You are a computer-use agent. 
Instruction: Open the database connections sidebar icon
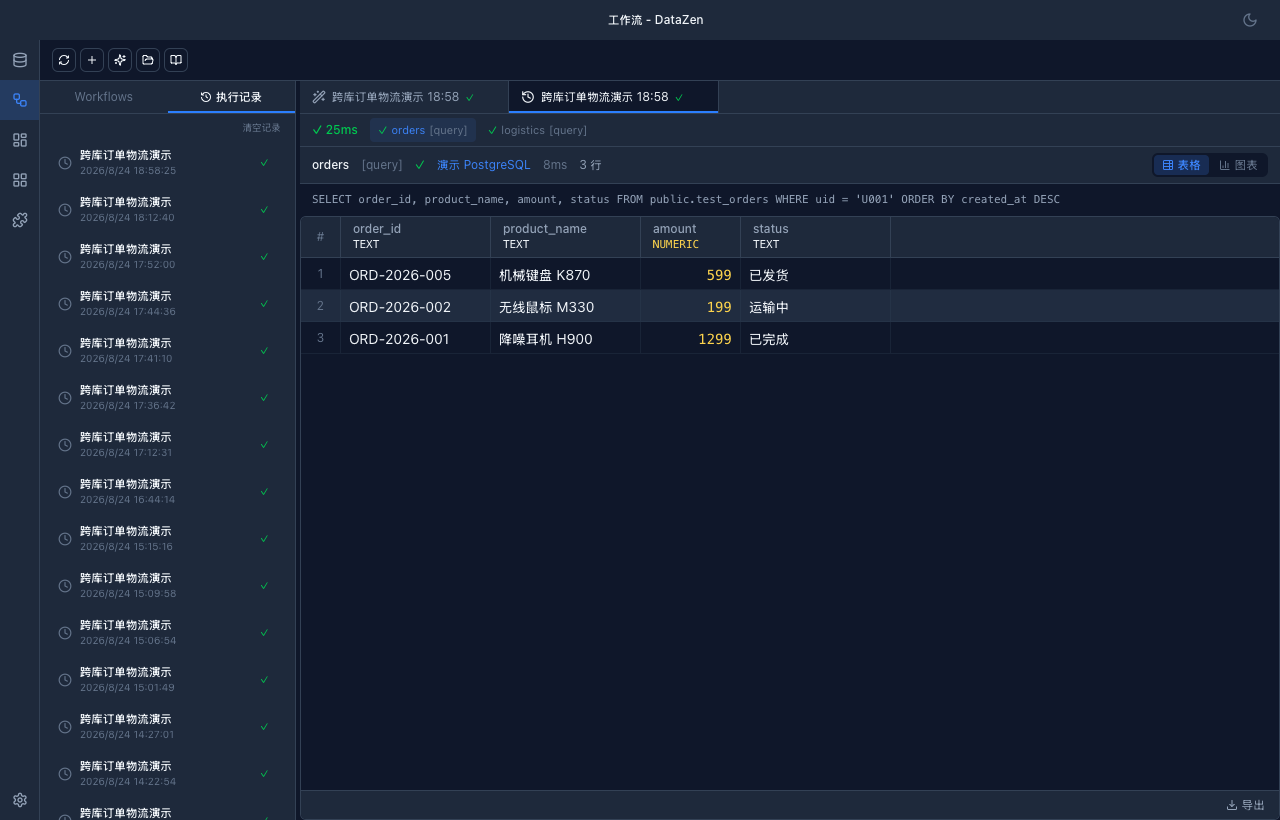click(x=20, y=60)
